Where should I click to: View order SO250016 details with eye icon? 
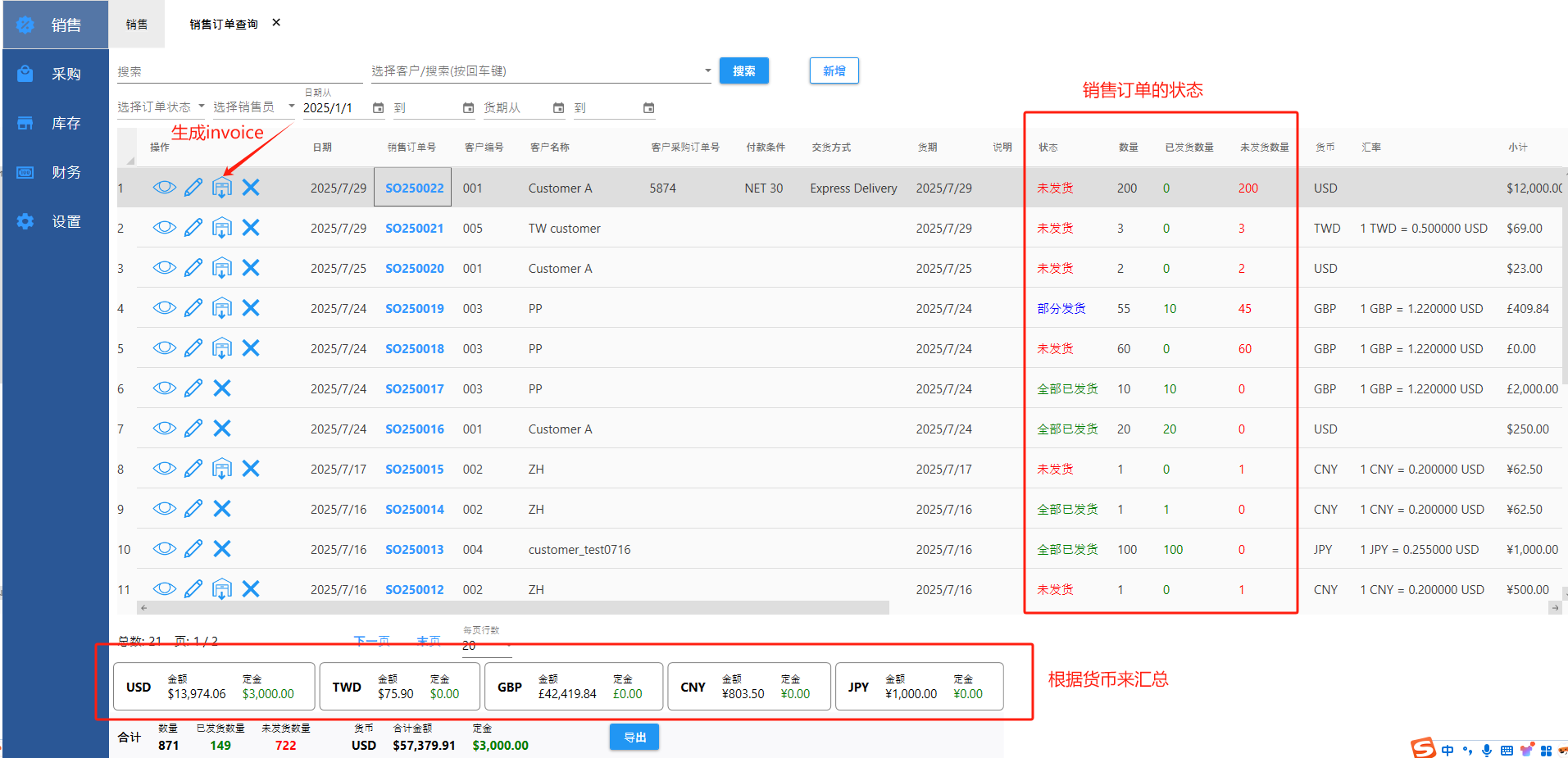[164, 429]
